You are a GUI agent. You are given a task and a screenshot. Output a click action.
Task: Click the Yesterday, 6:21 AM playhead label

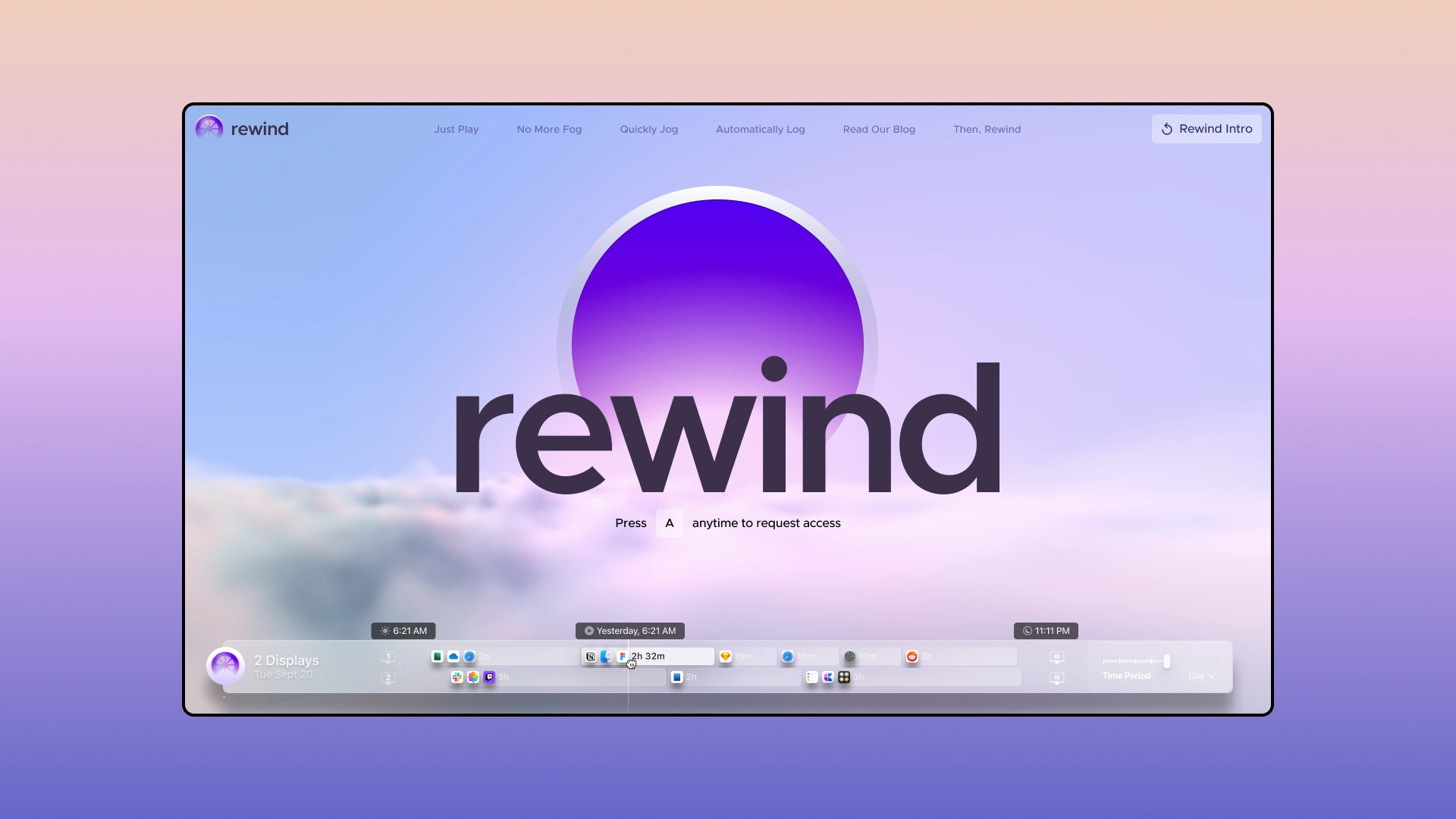630,631
